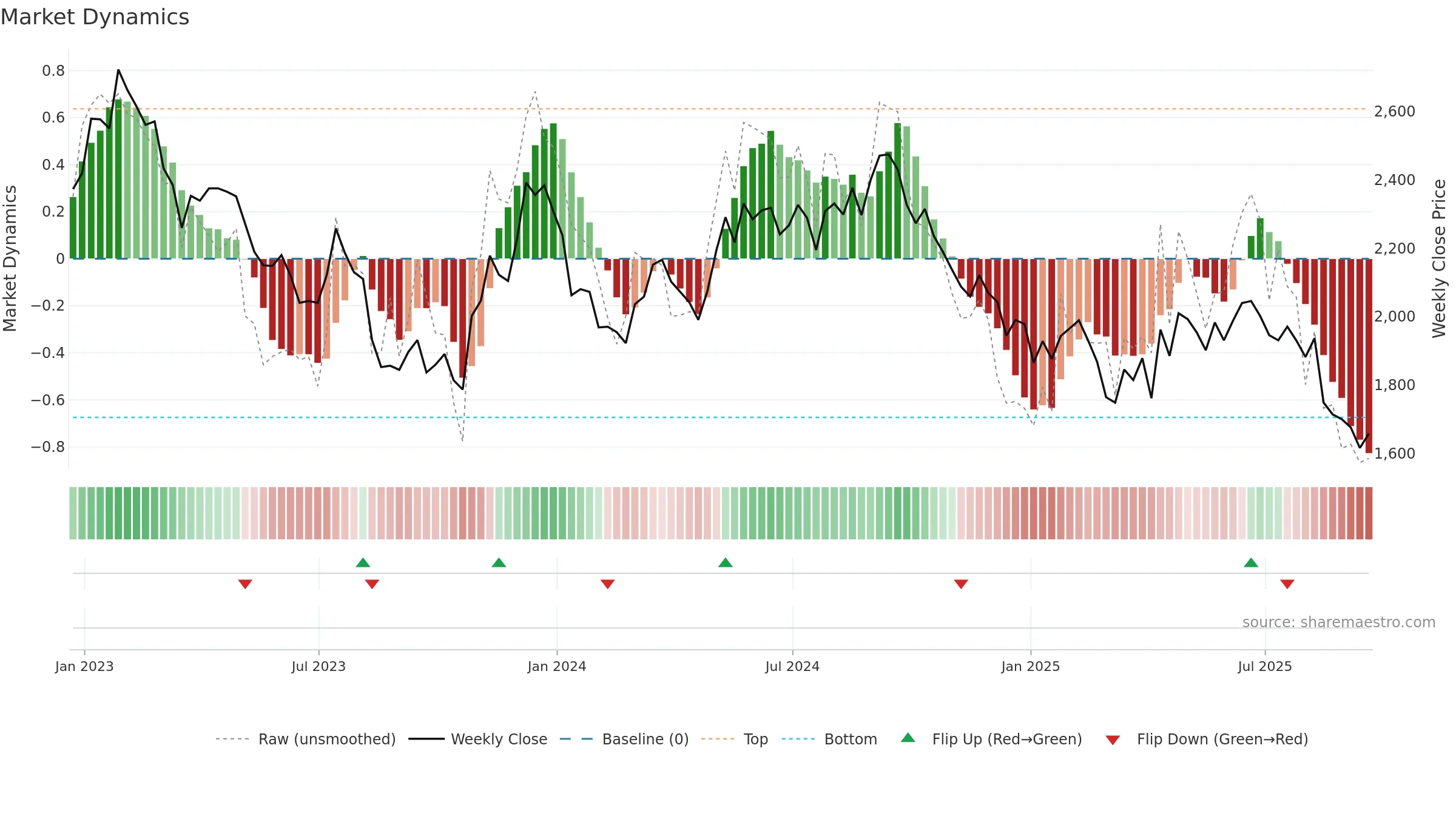Click the Jul 2023 x-axis label
Image resolution: width=1456 pixels, height=819 pixels.
point(318,666)
